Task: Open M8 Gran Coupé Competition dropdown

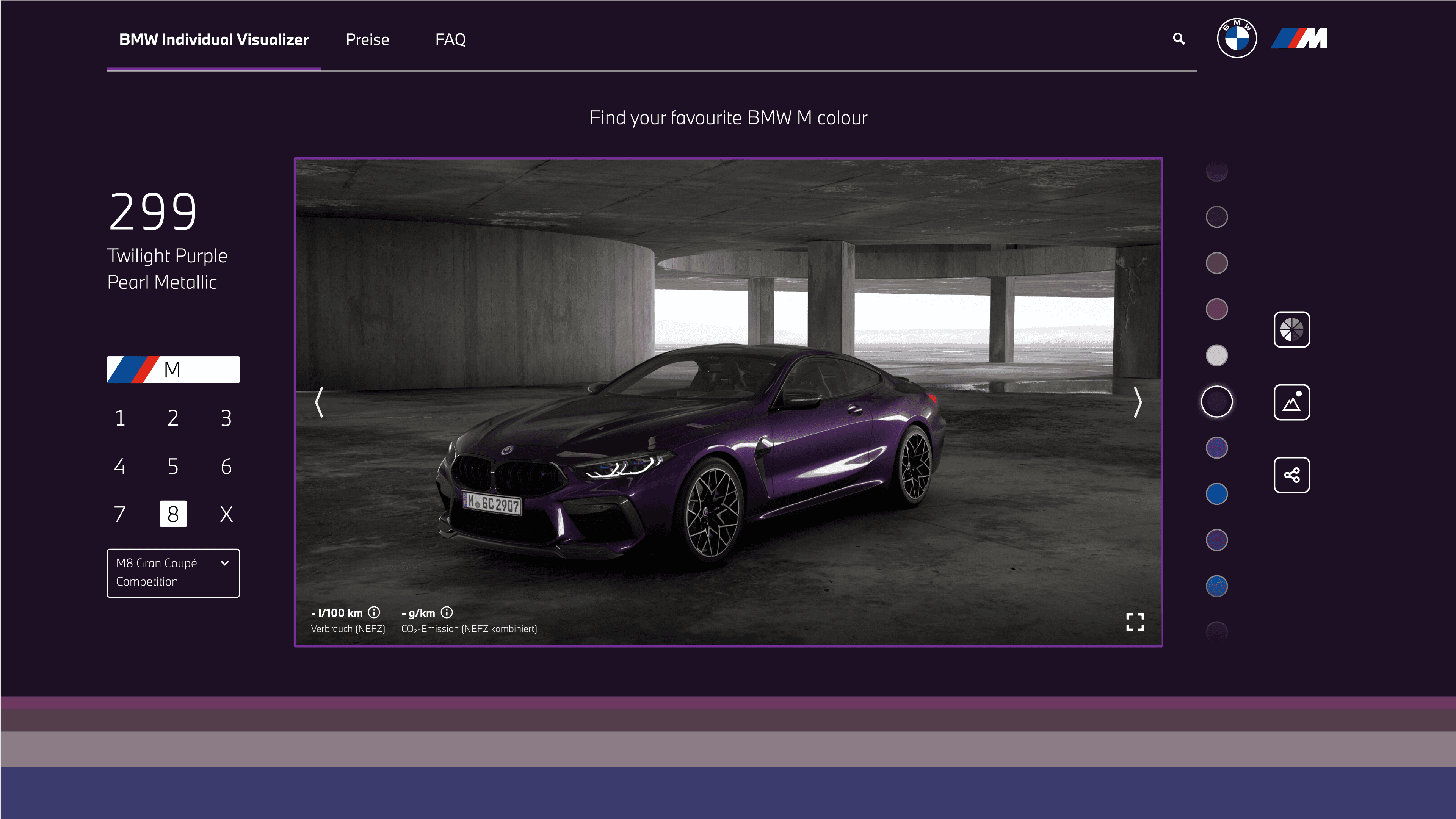Action: [173, 573]
